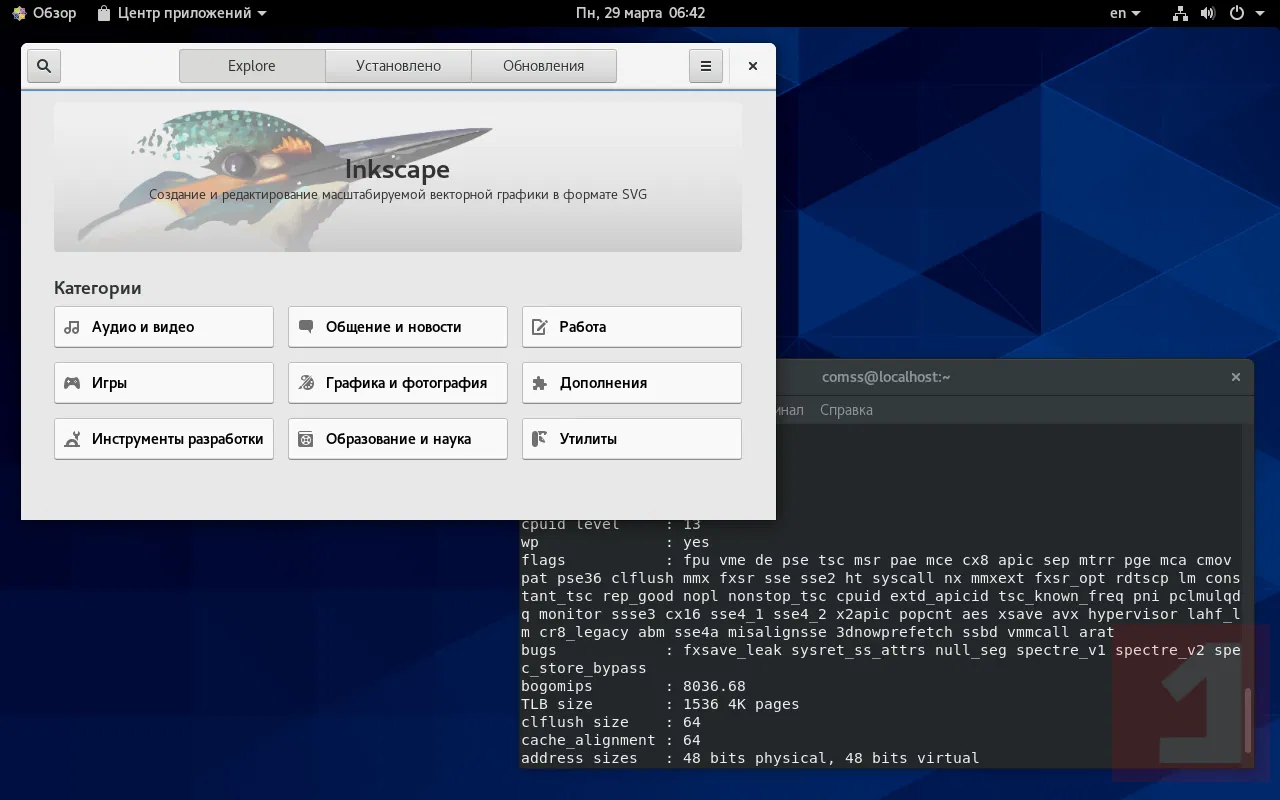The height and width of the screenshot is (800, 1280).
Task: Open the Утилиты category
Action: click(x=632, y=439)
